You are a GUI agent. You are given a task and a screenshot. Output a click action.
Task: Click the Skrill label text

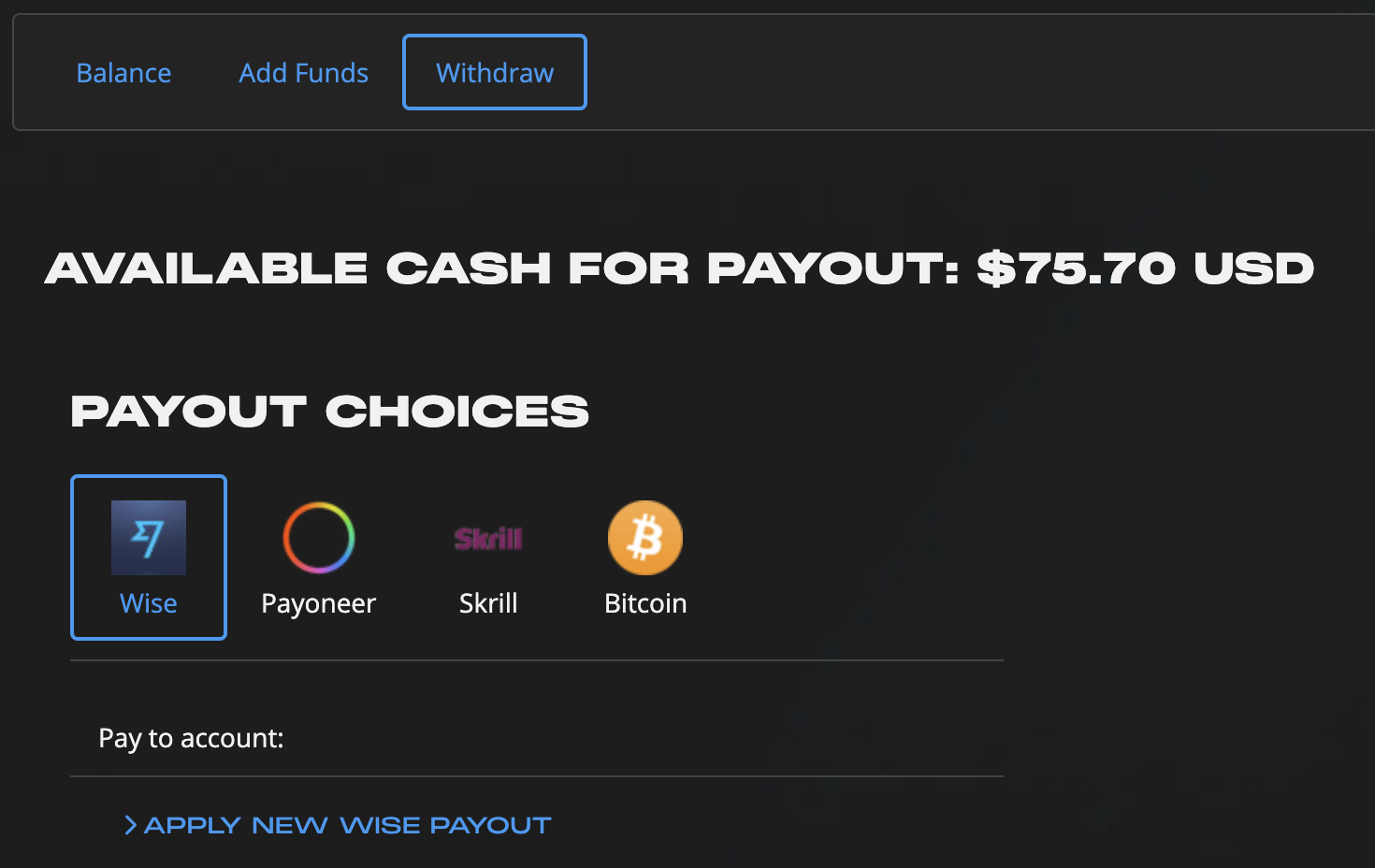tap(488, 603)
